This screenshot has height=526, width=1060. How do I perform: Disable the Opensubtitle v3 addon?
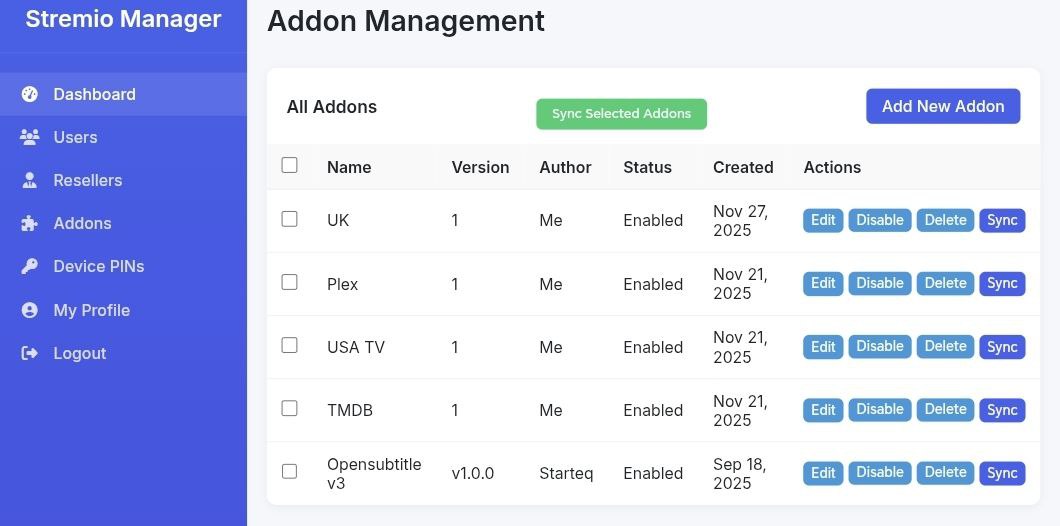[x=880, y=473]
